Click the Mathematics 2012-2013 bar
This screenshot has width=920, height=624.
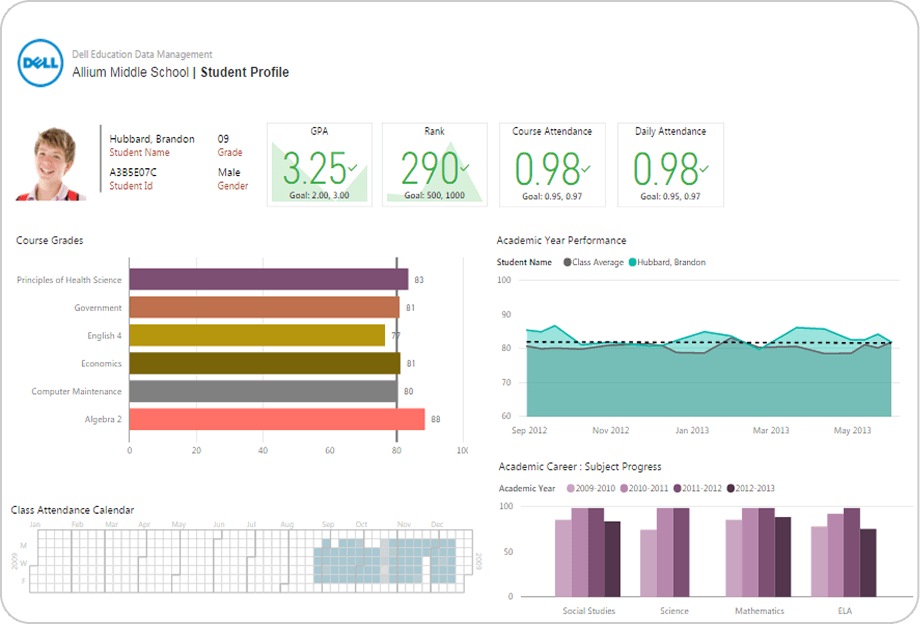(783, 557)
